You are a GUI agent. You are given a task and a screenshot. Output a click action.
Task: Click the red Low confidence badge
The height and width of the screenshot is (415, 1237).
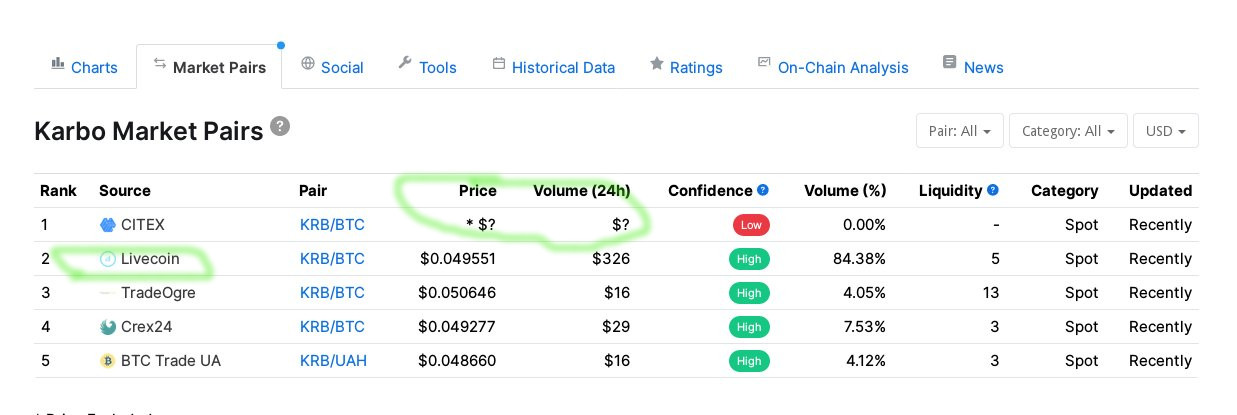point(750,225)
